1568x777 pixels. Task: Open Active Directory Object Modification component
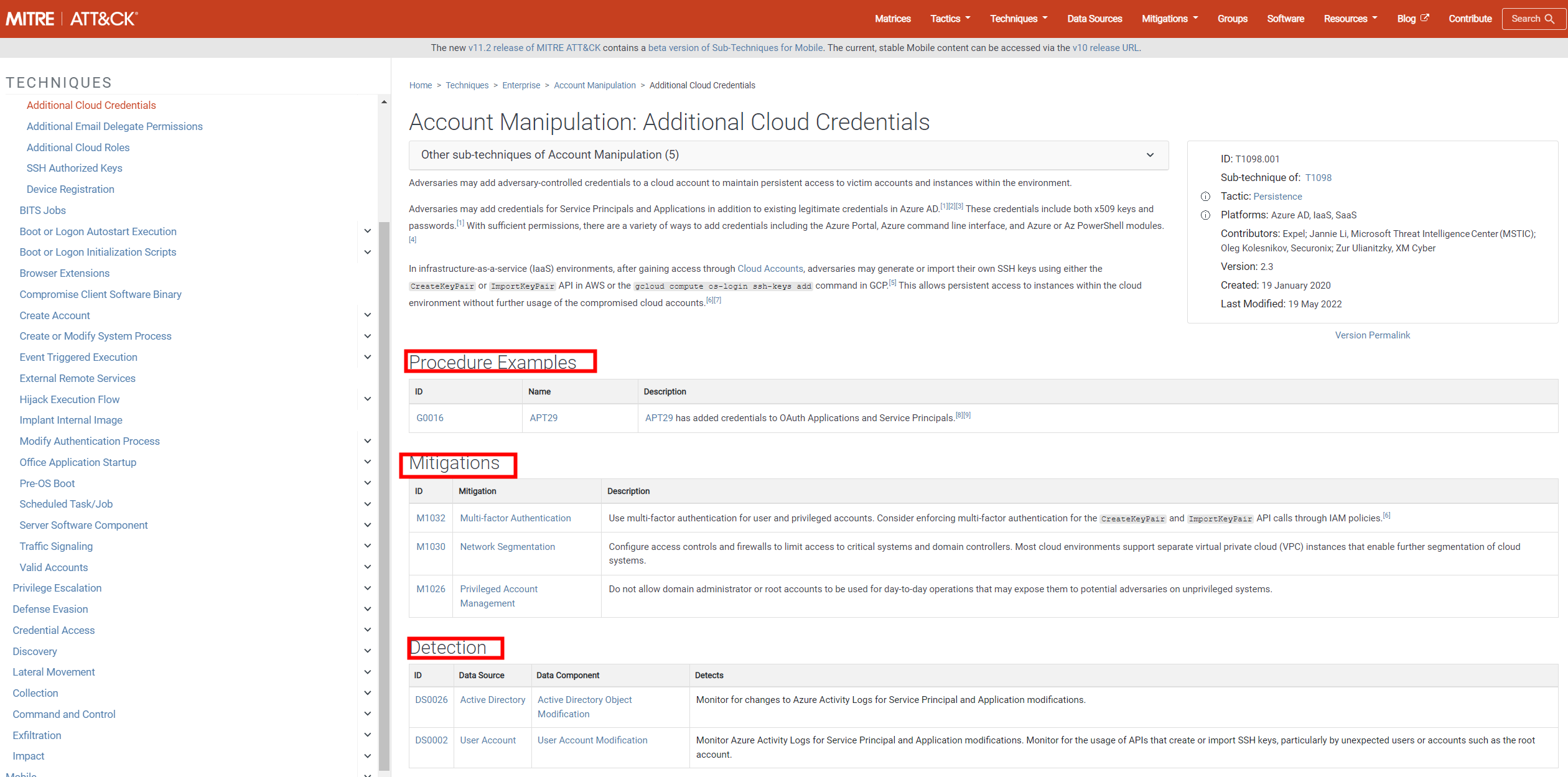point(585,707)
